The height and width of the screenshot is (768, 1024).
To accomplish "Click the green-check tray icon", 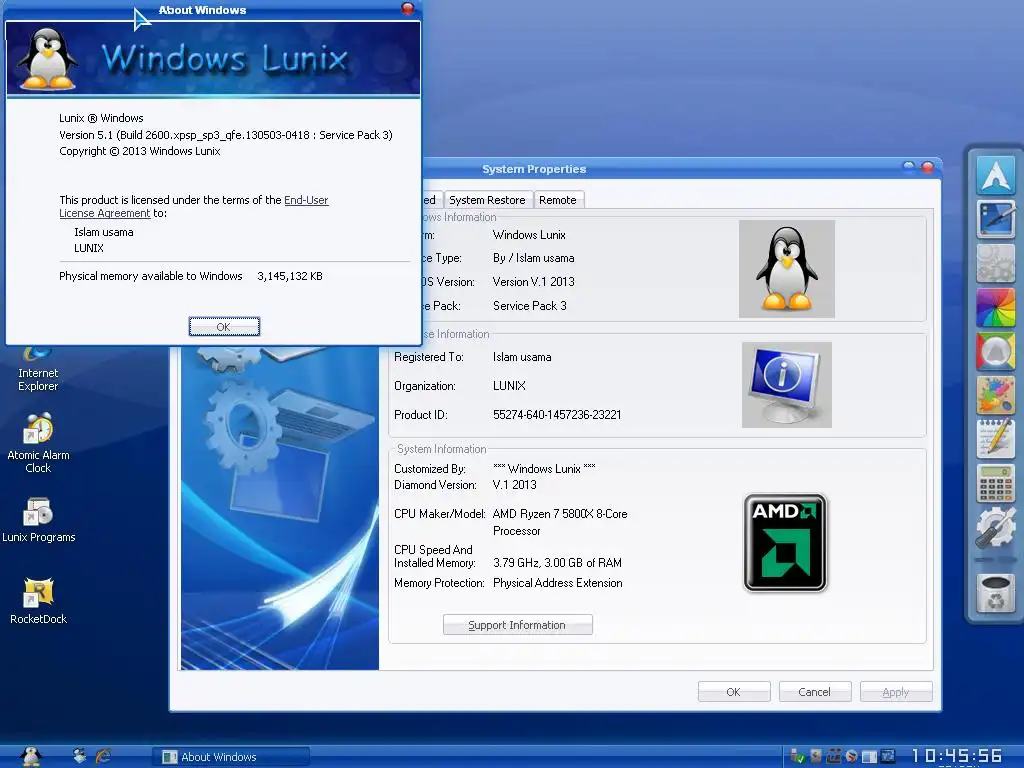I will (797, 757).
